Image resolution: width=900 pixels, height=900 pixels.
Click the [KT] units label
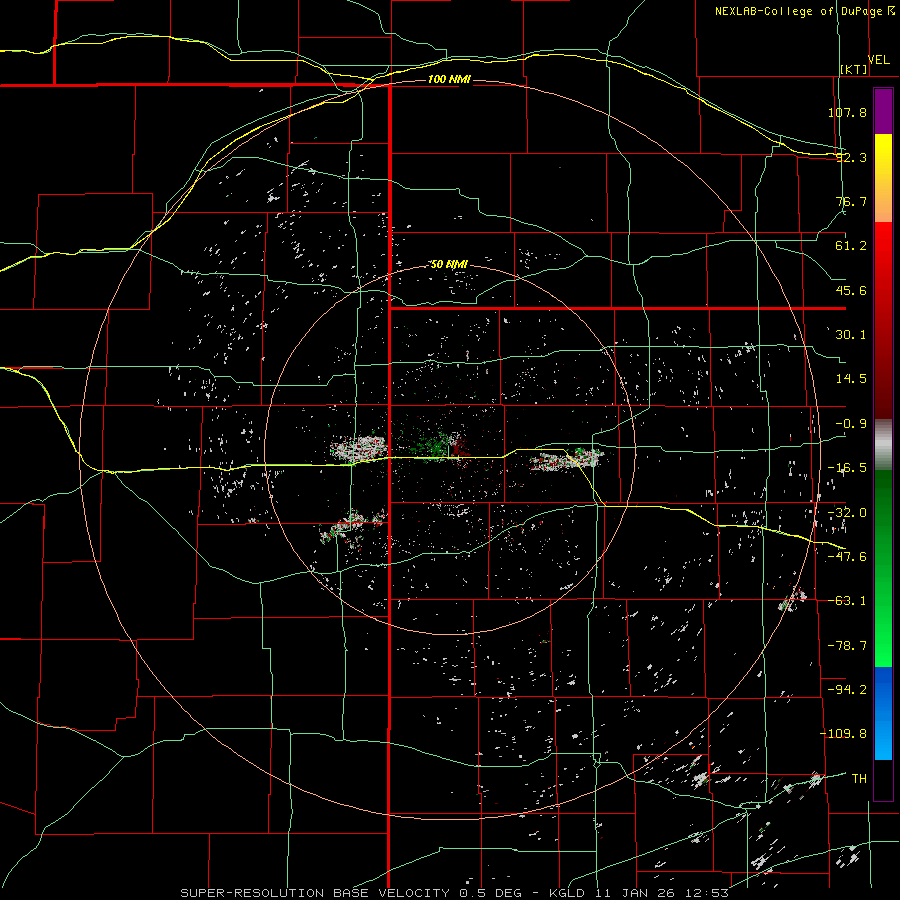(854, 69)
